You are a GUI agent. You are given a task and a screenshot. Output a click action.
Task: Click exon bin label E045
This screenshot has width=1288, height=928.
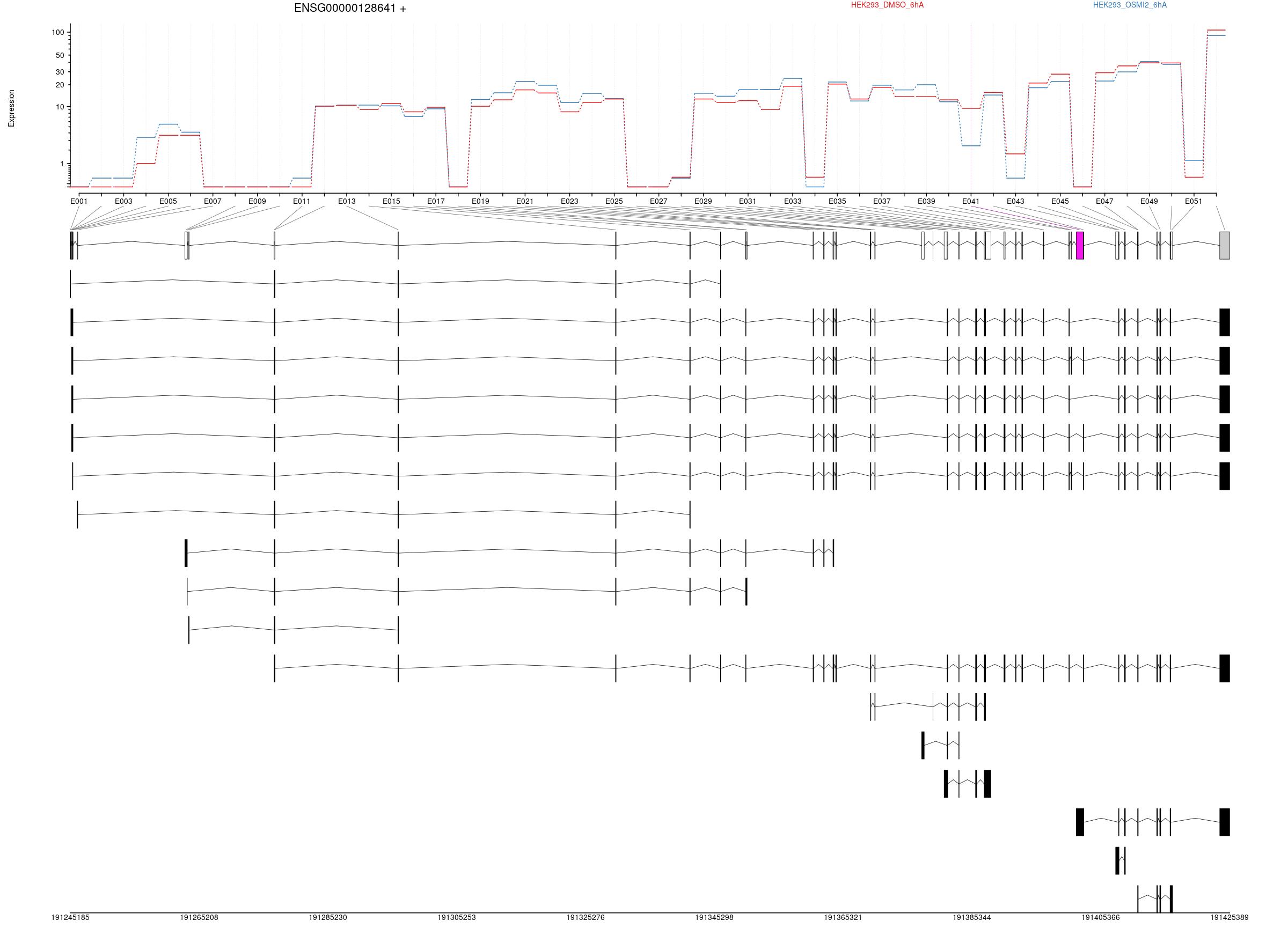click(x=1060, y=202)
